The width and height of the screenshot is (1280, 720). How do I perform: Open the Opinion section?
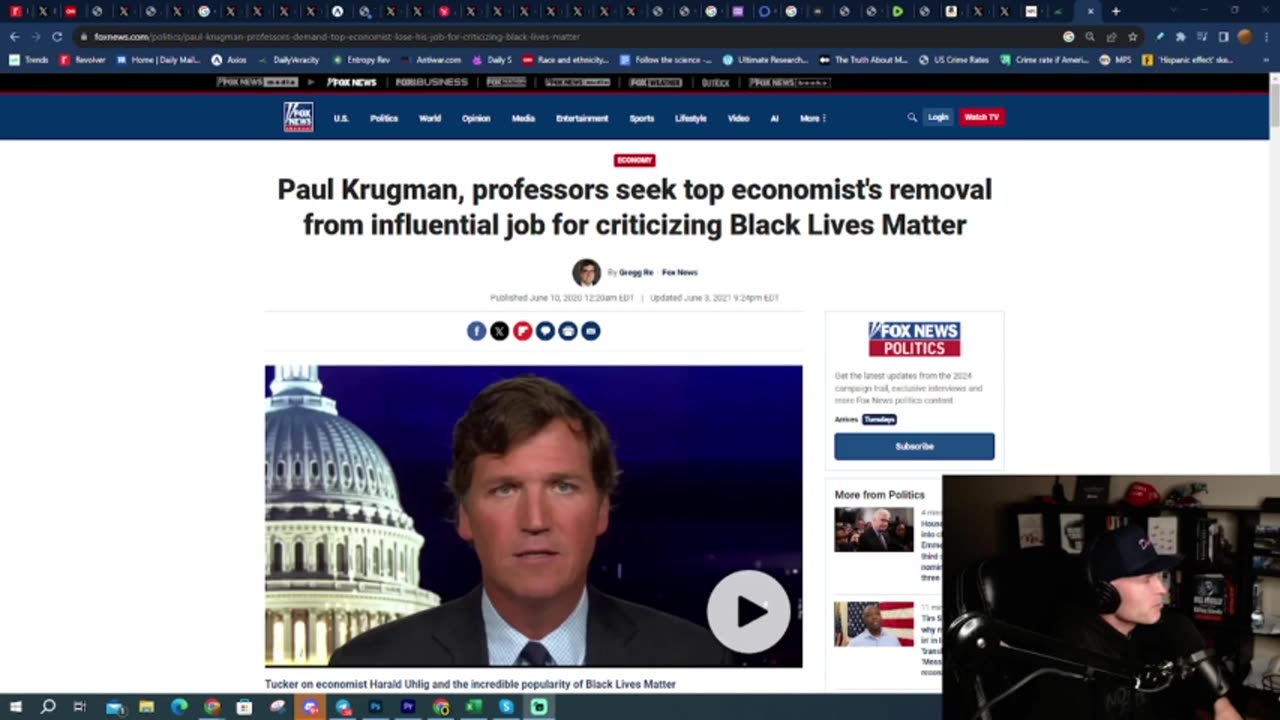tap(476, 118)
